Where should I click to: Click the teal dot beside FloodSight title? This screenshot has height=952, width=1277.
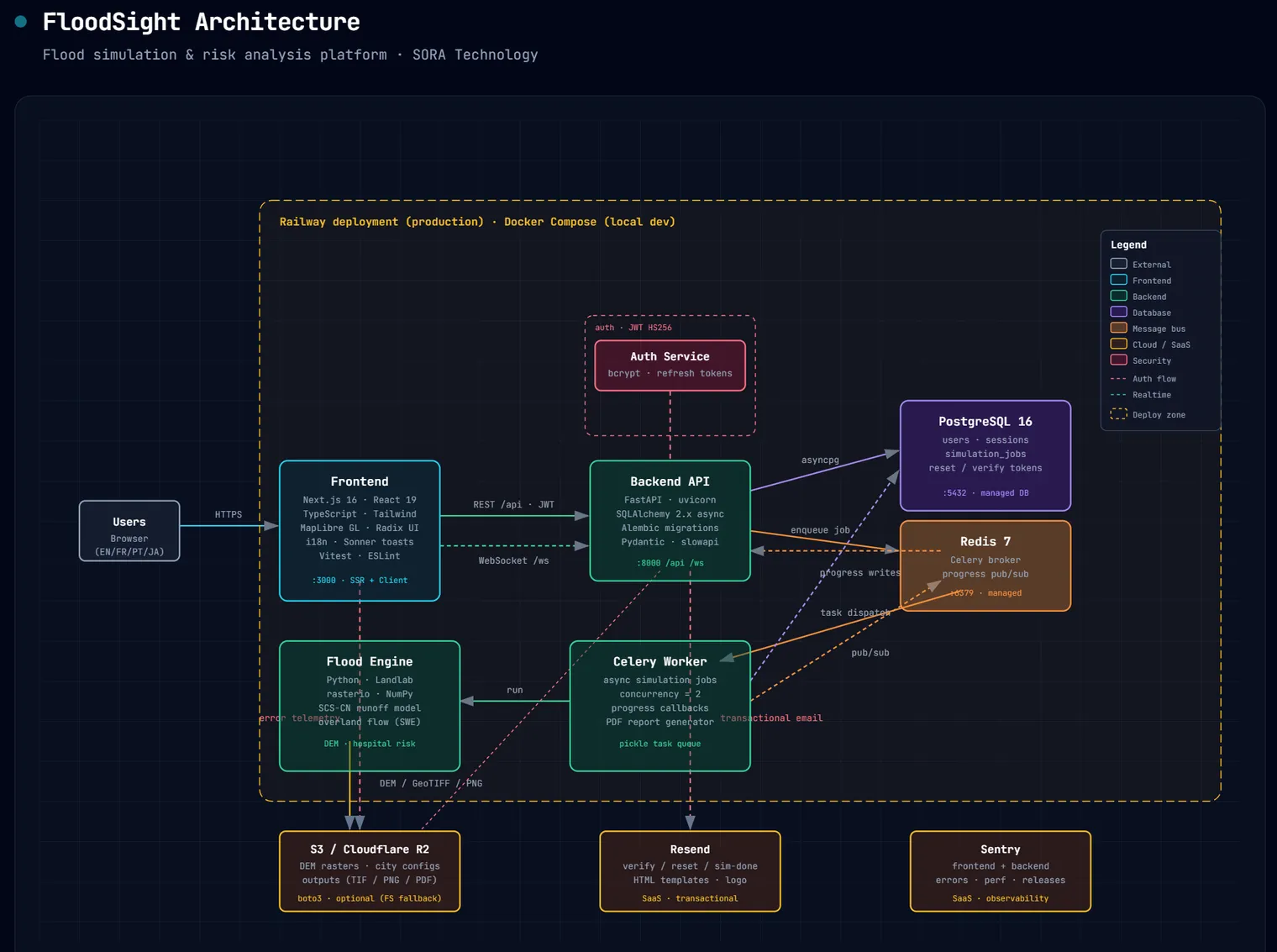pos(21,22)
